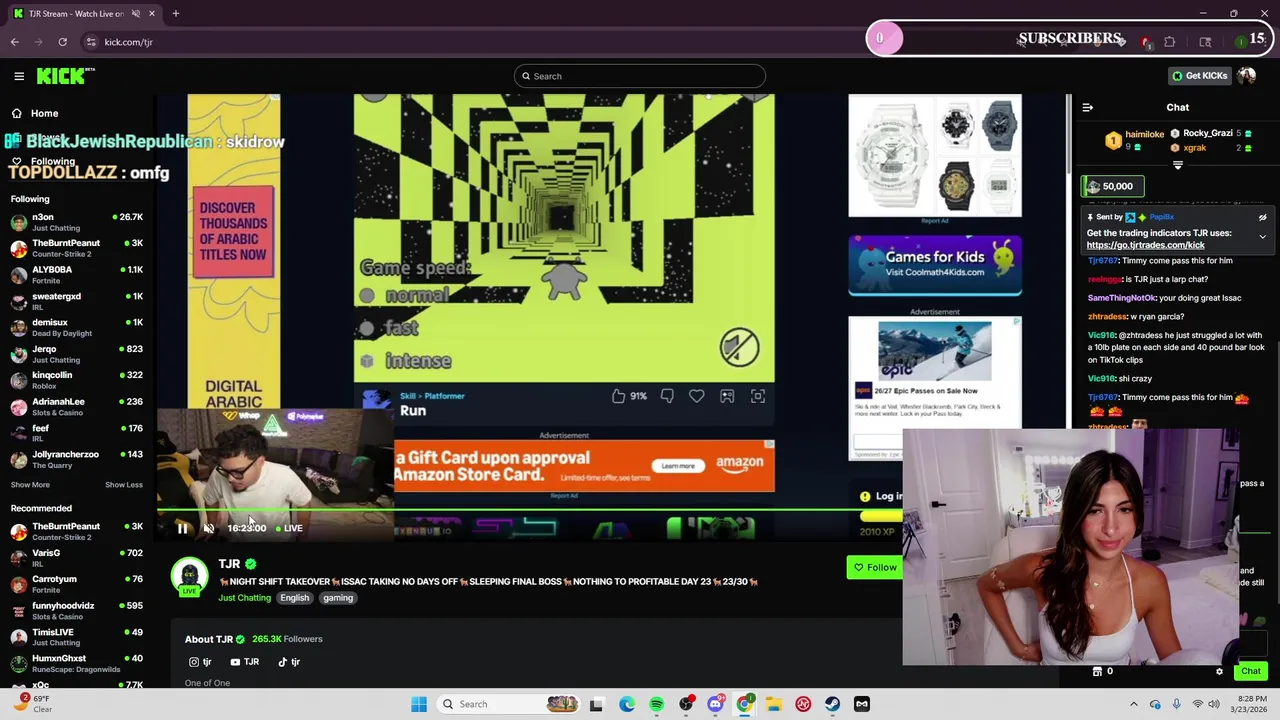
Task: Open Jollyrancherzoo's channel
Action: click(x=77, y=459)
